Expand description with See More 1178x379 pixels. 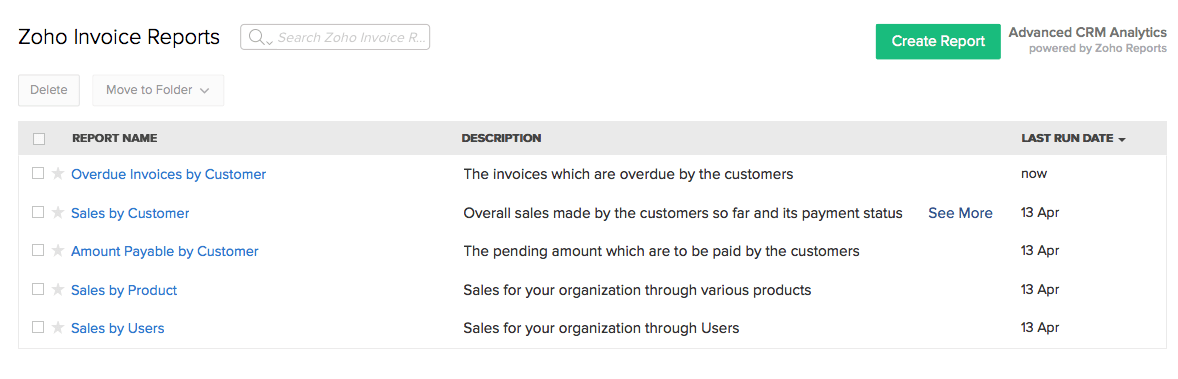(x=960, y=213)
